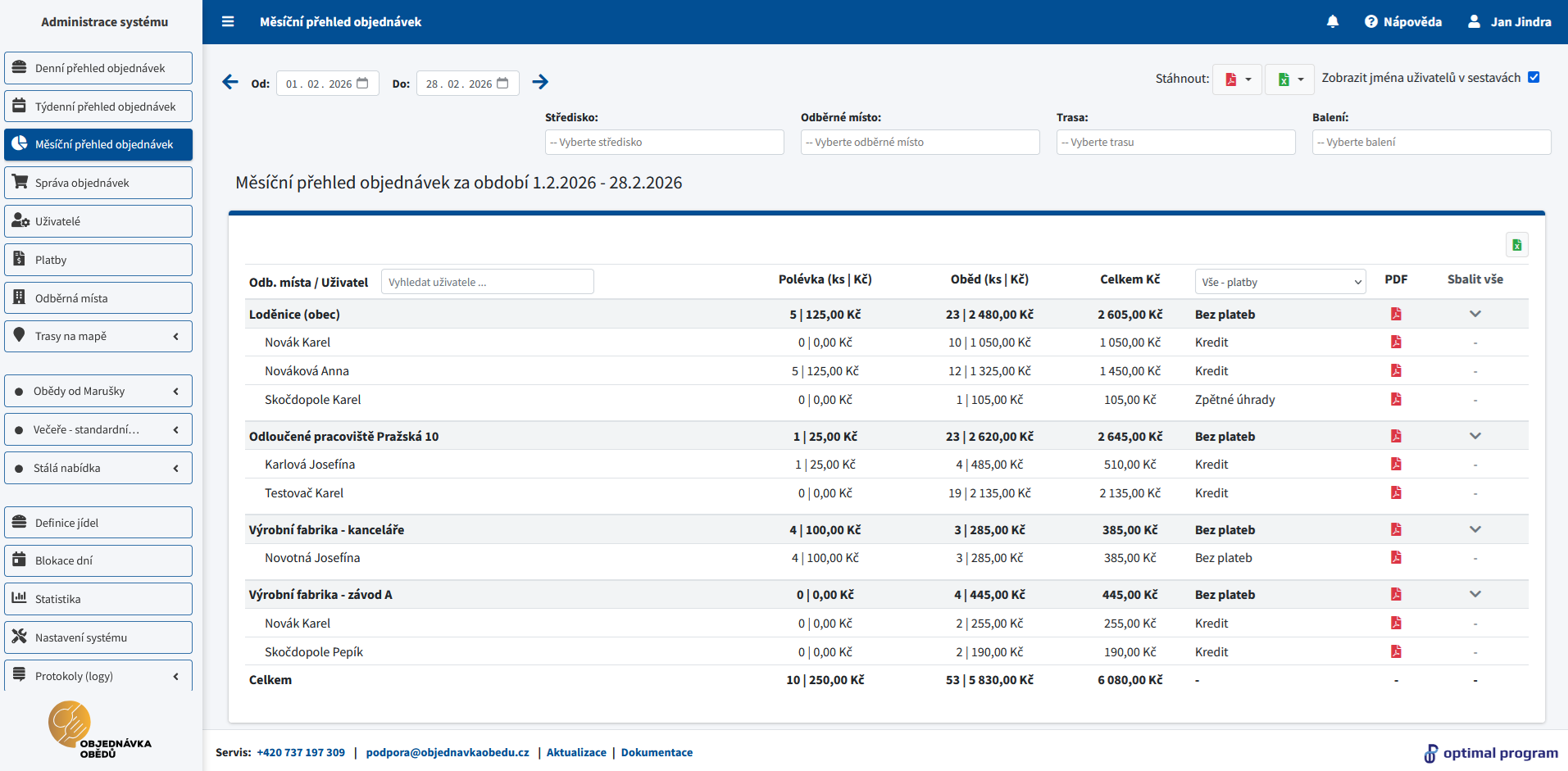
Task: Uncheck Zobrazit jména uživatelů v sestavách
Action: [x=1534, y=78]
